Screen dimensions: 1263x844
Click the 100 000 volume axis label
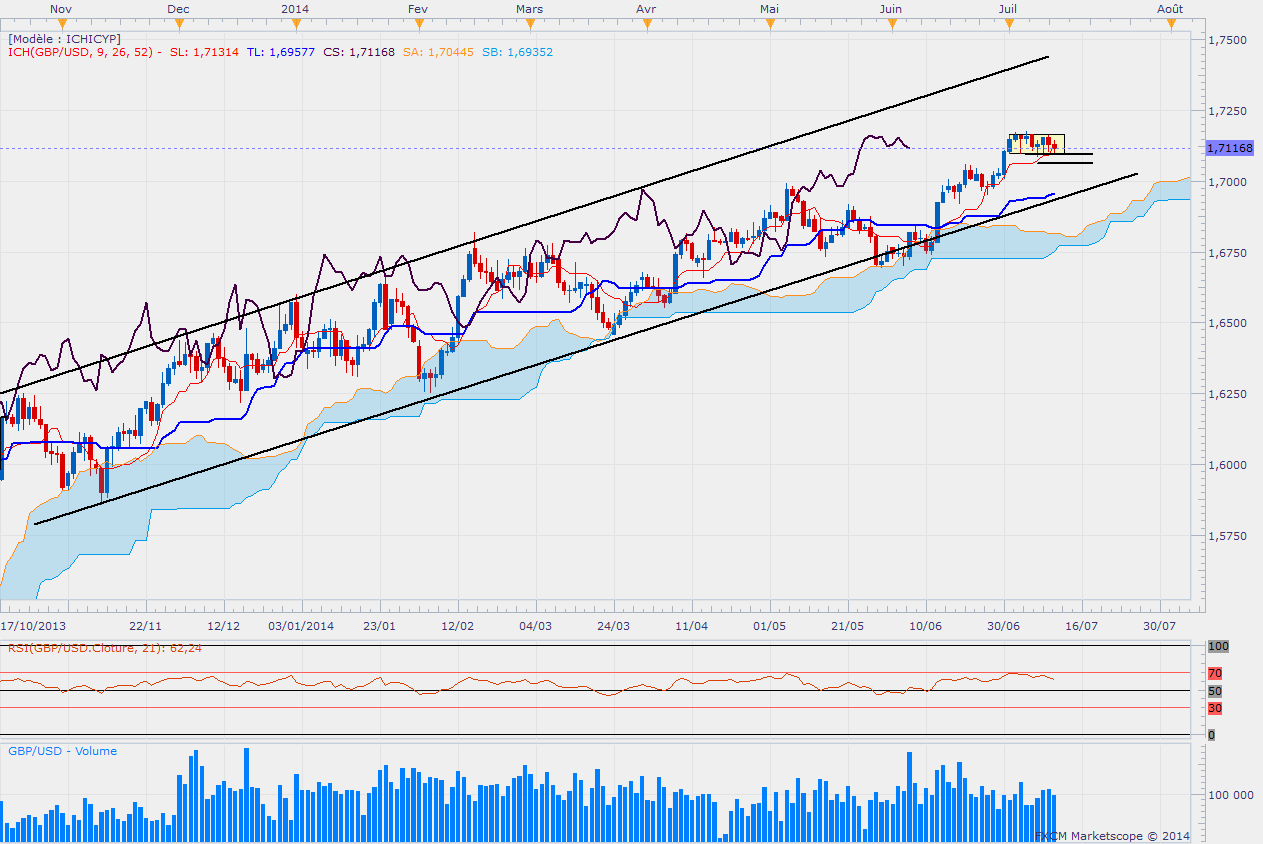(1232, 796)
